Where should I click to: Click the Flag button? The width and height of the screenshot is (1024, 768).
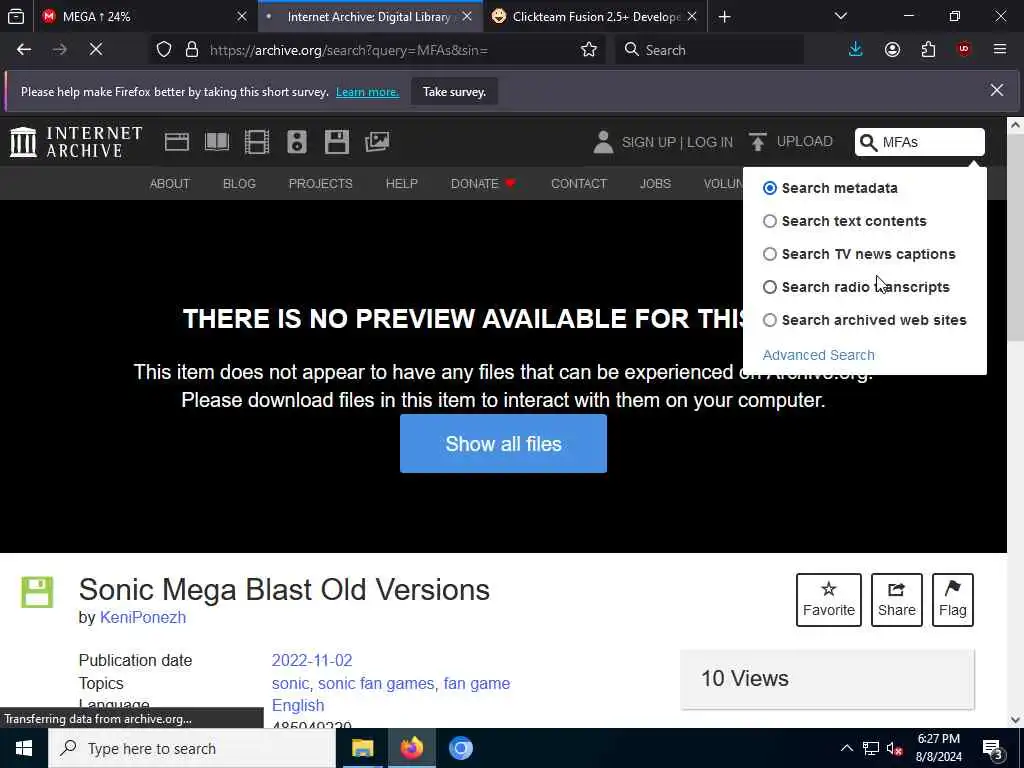[953, 600]
